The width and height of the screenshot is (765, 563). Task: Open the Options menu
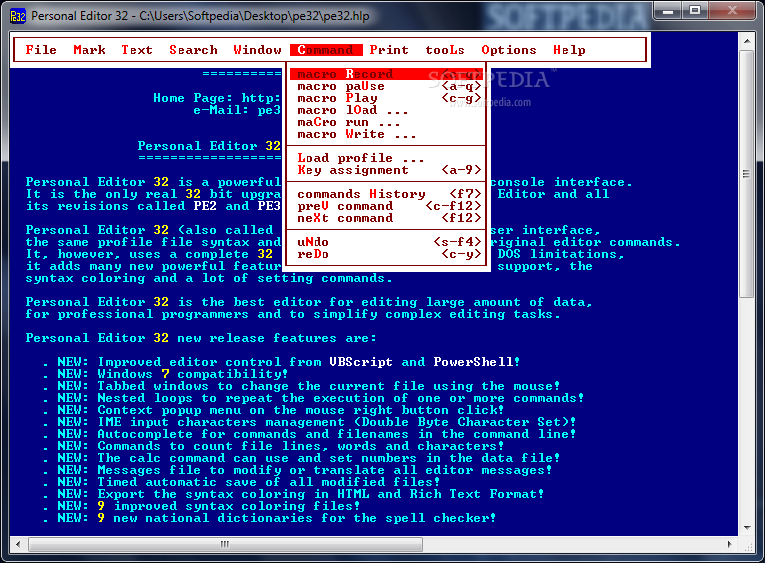pos(509,50)
